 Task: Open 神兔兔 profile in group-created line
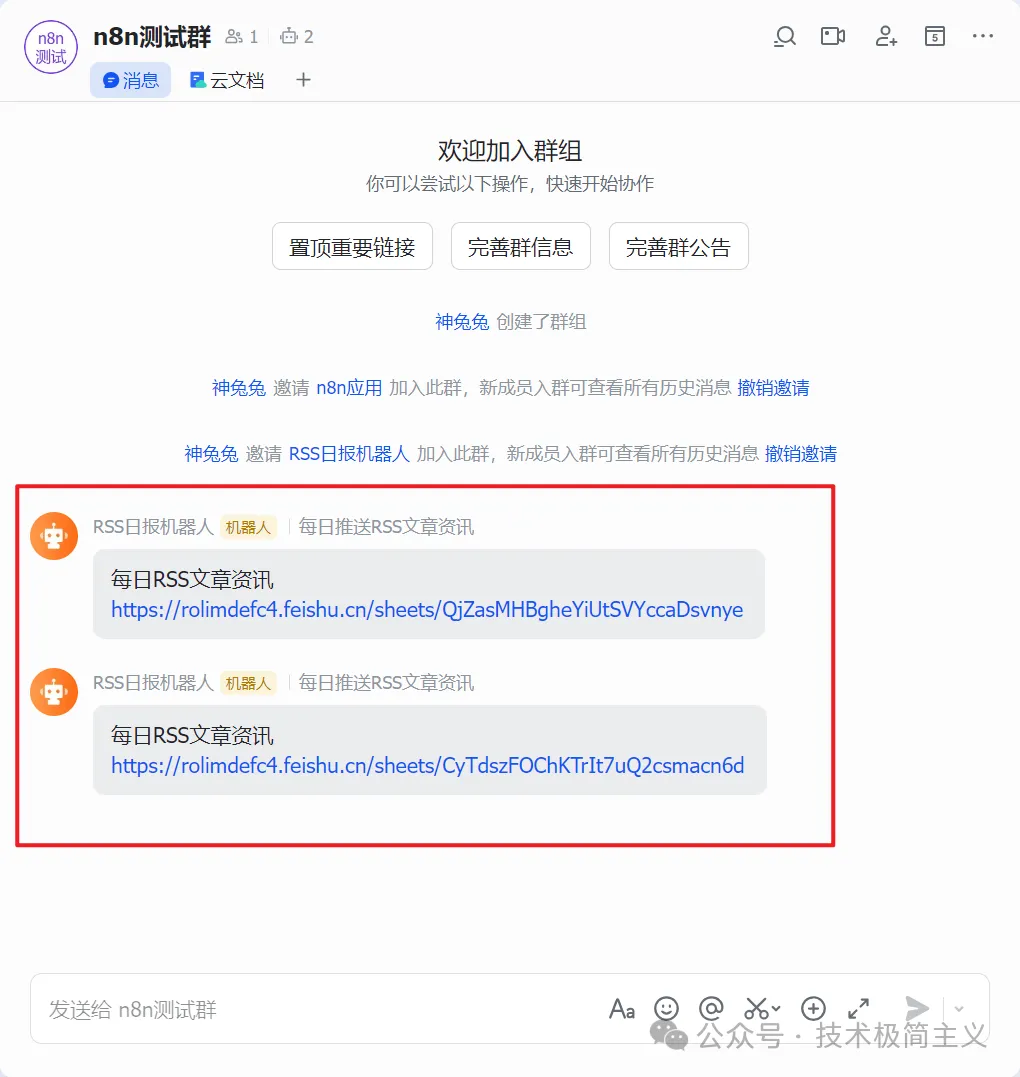tap(462, 322)
